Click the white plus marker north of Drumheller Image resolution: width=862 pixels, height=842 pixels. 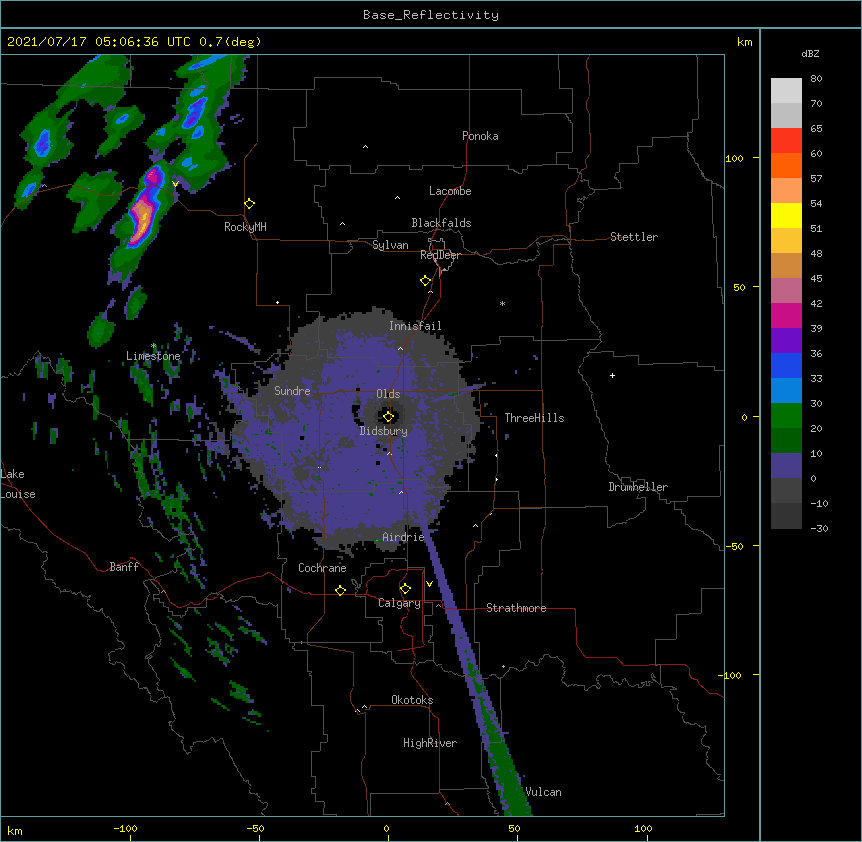pos(612,375)
